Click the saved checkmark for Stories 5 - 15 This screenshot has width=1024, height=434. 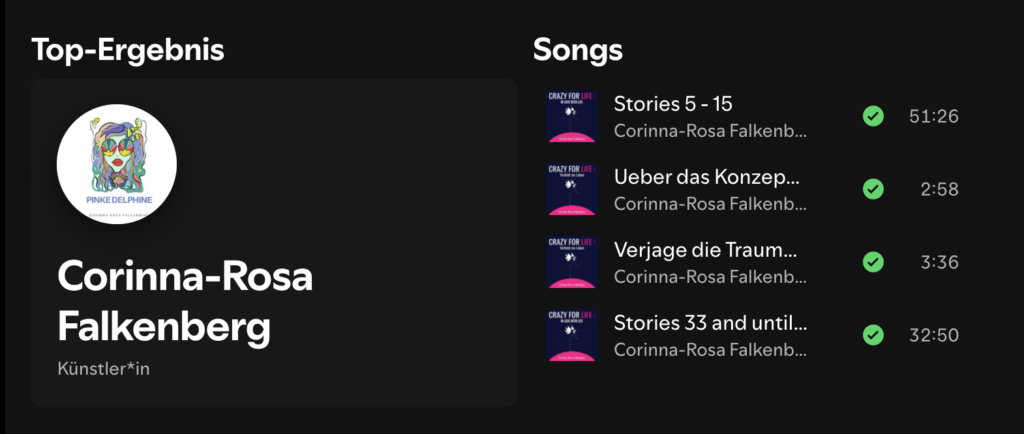(x=873, y=116)
